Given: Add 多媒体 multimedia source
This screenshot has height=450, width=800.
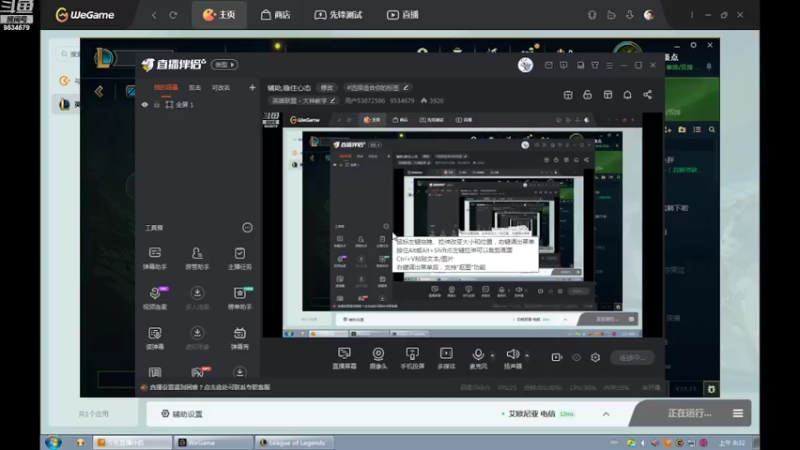Looking at the screenshot, I should (446, 358).
